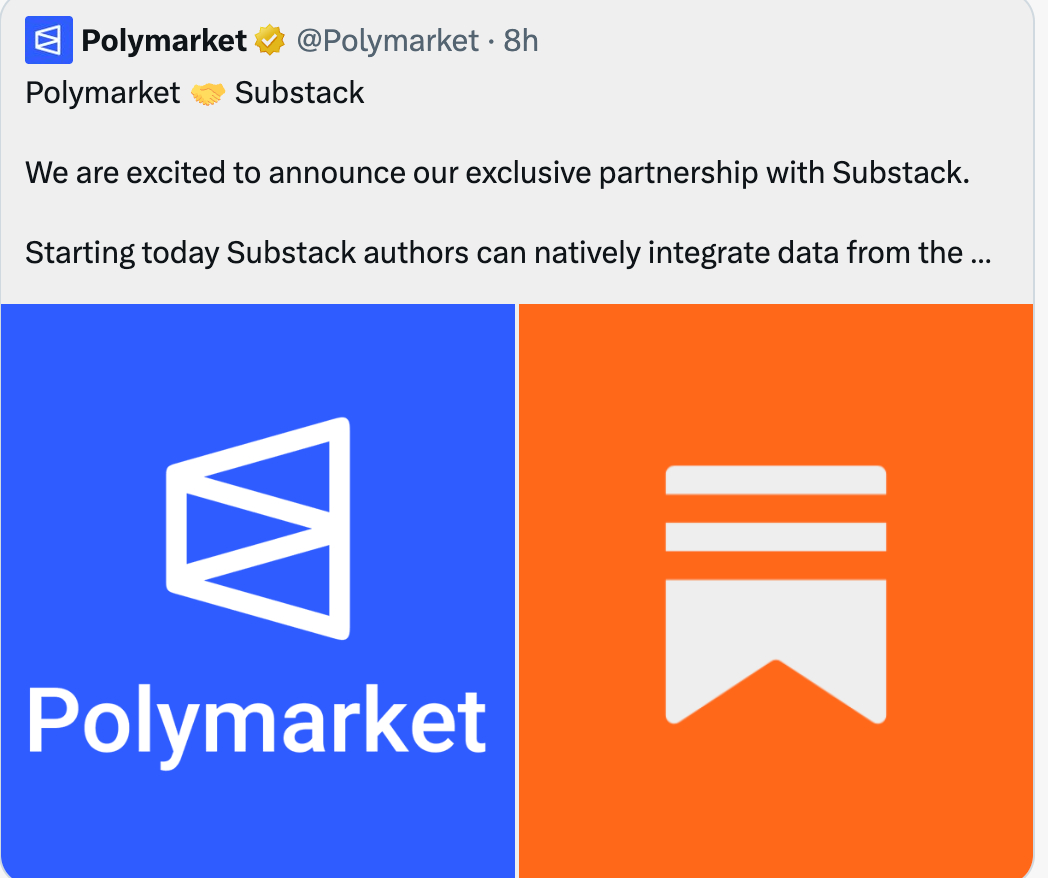Open the Polymarket display name link
The width and height of the screenshot is (1048, 878).
(x=164, y=41)
